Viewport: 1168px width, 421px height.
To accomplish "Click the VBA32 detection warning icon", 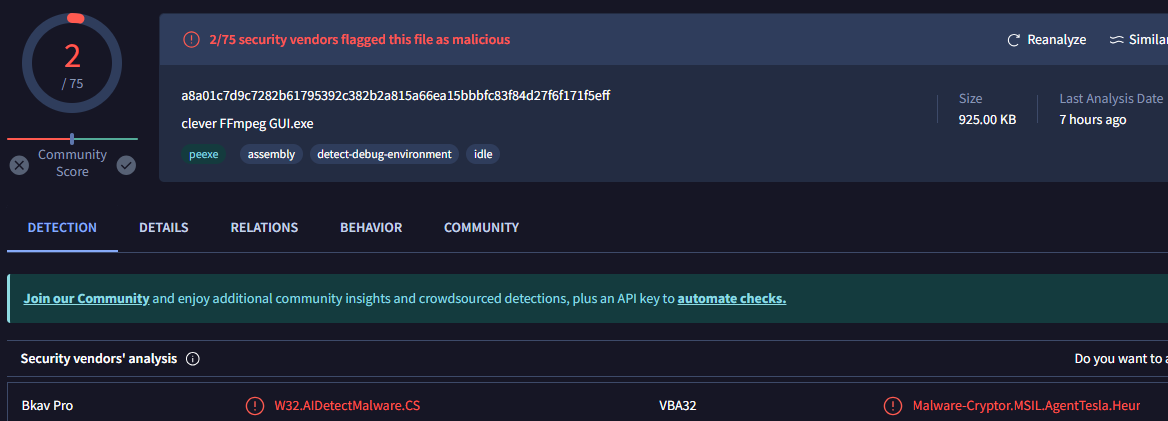I will pos(892,406).
